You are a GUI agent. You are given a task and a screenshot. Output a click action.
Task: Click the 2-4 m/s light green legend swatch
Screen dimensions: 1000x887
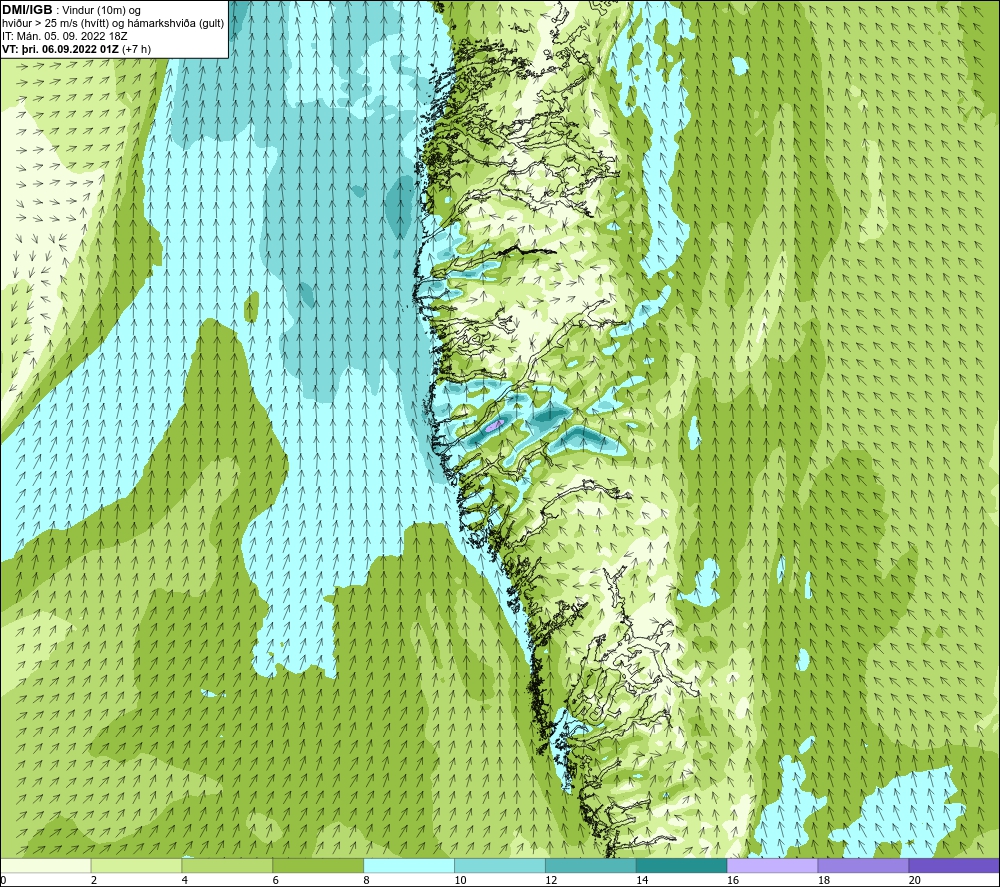pos(136,866)
